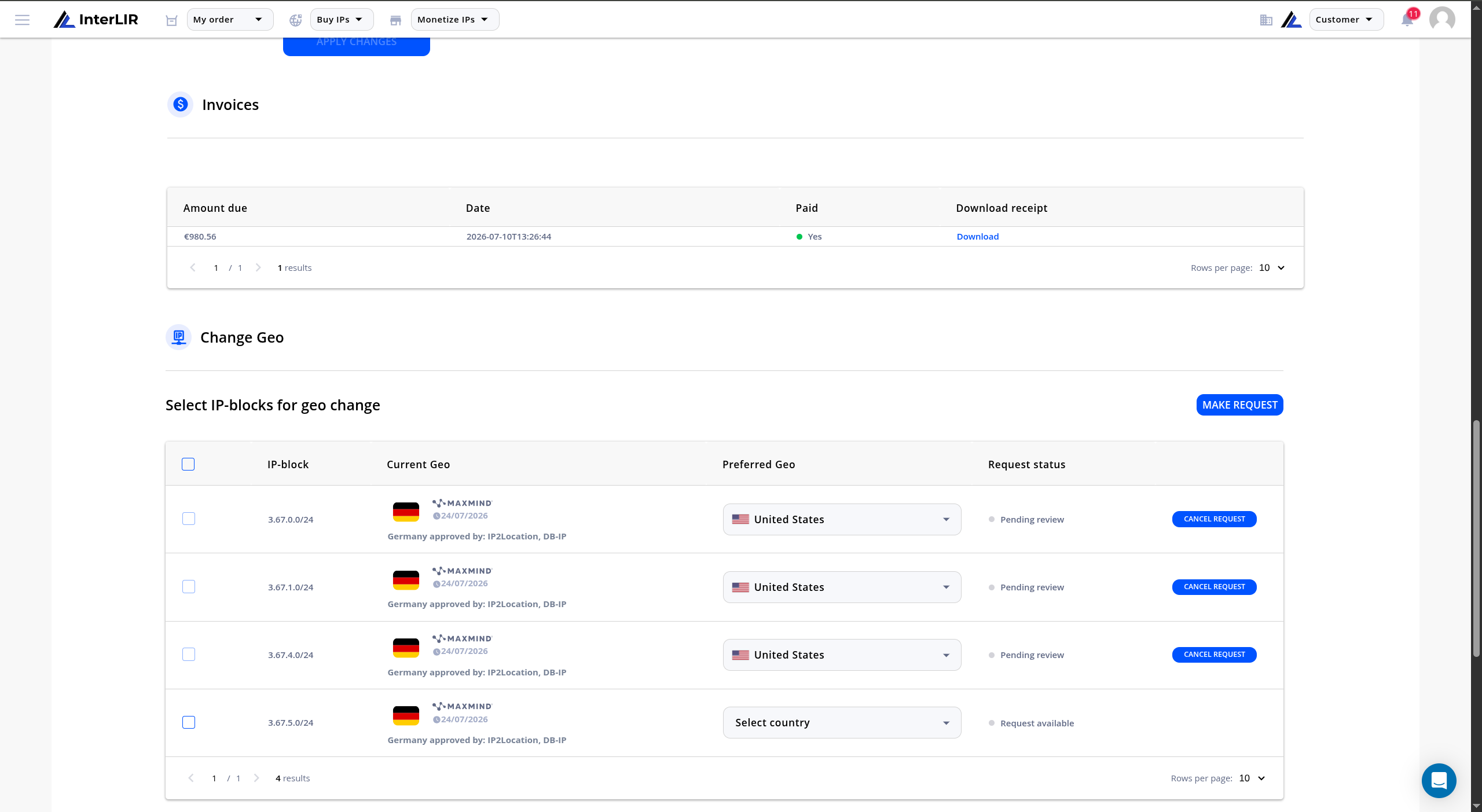The width and height of the screenshot is (1482, 812).
Task: Click the globe icon beside Buy IPs
Action: 296,20
